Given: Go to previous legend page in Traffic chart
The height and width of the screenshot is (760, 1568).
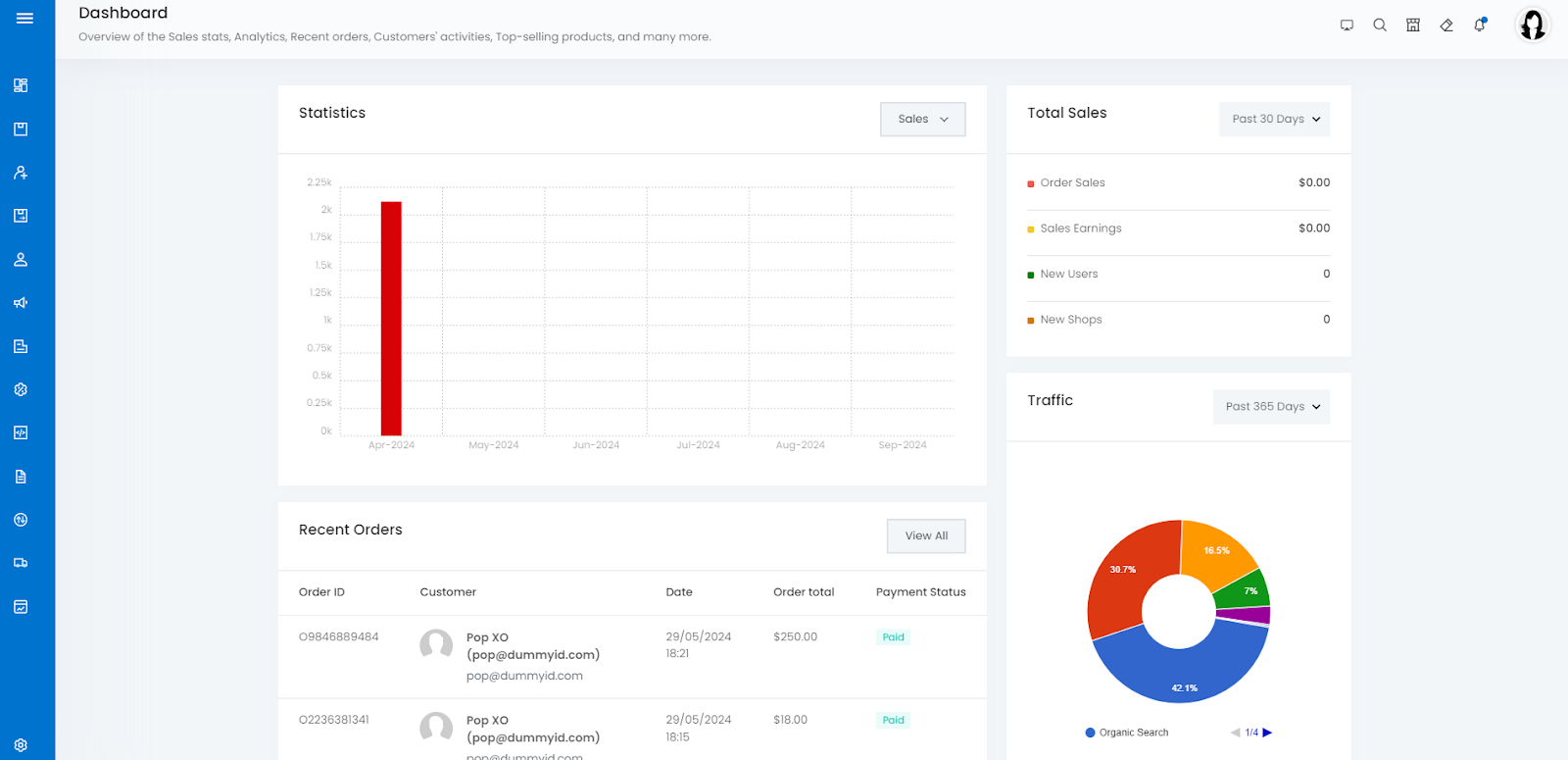Looking at the screenshot, I should pyautogui.click(x=1236, y=733).
